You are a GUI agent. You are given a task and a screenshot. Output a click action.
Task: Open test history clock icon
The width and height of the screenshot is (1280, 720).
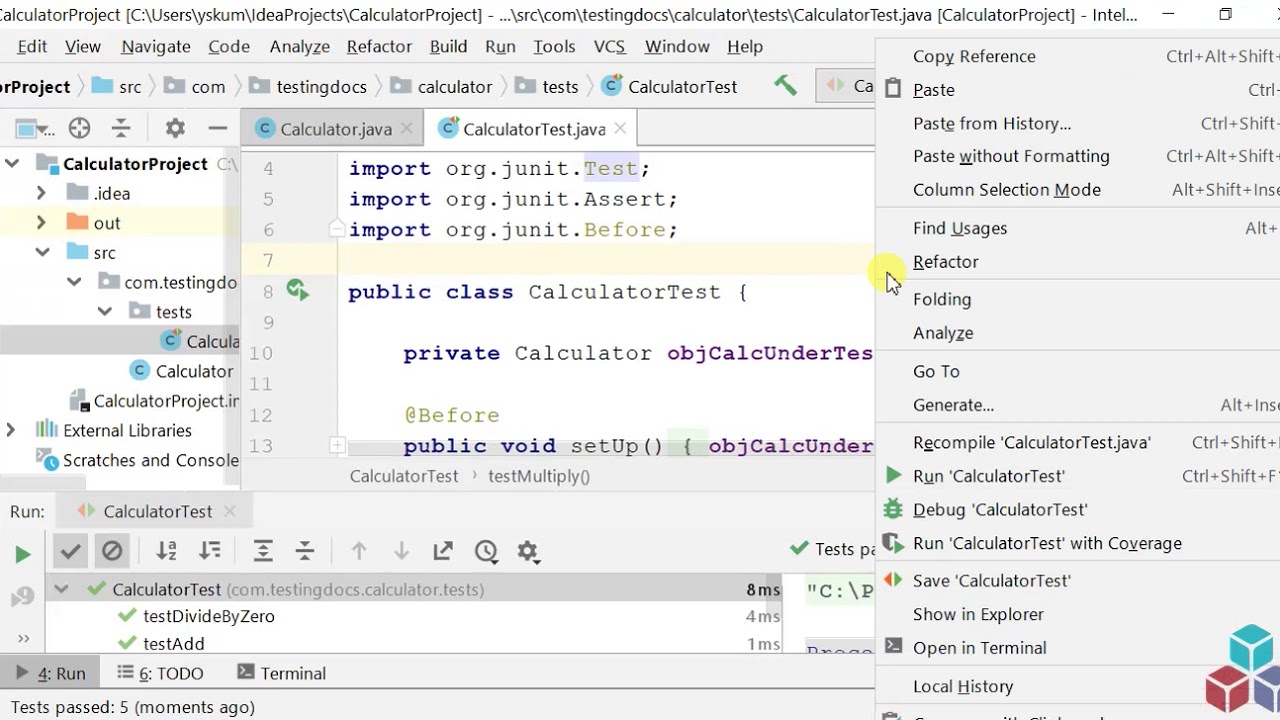point(486,551)
